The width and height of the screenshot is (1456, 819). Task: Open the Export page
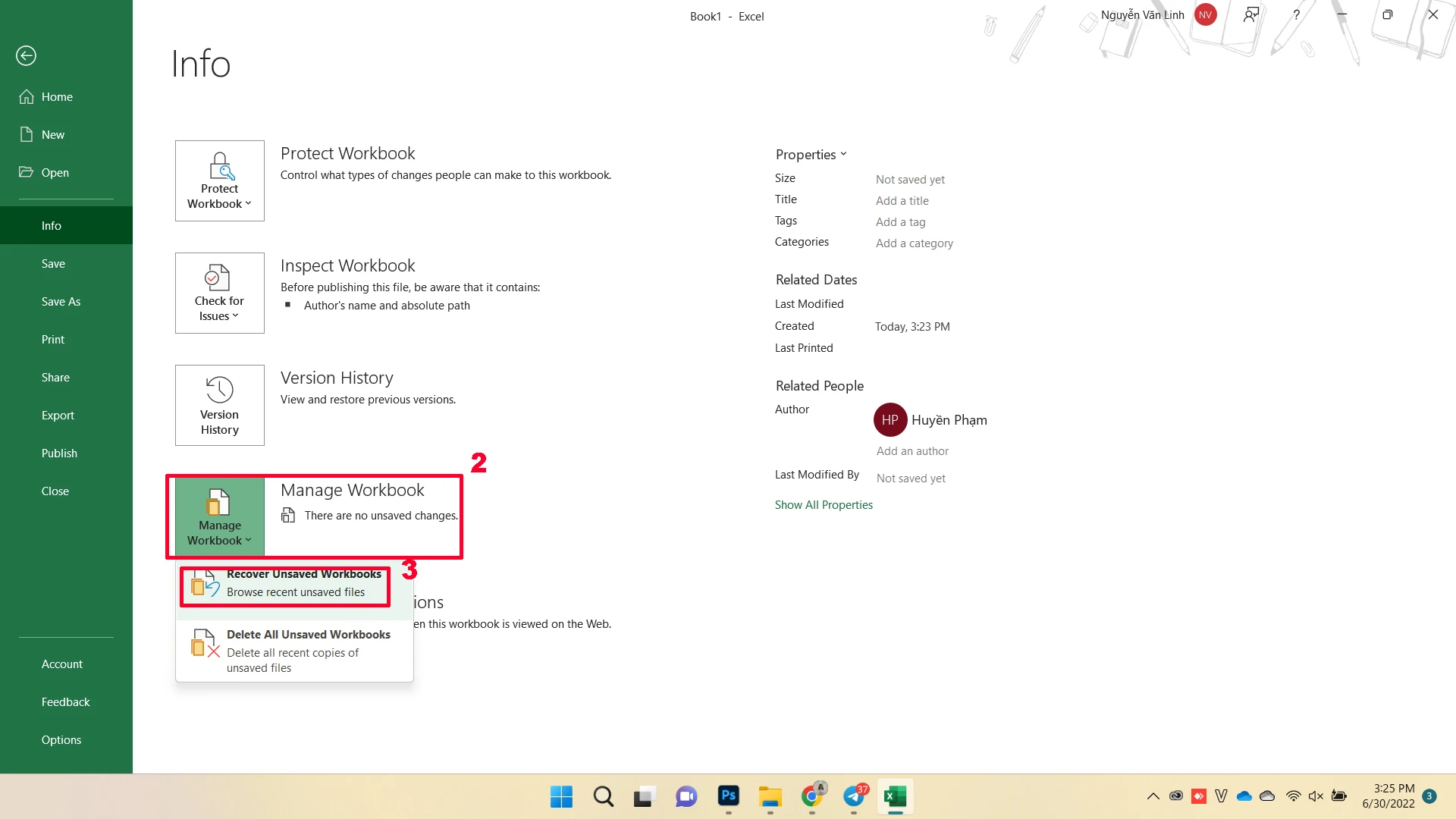(x=66, y=415)
